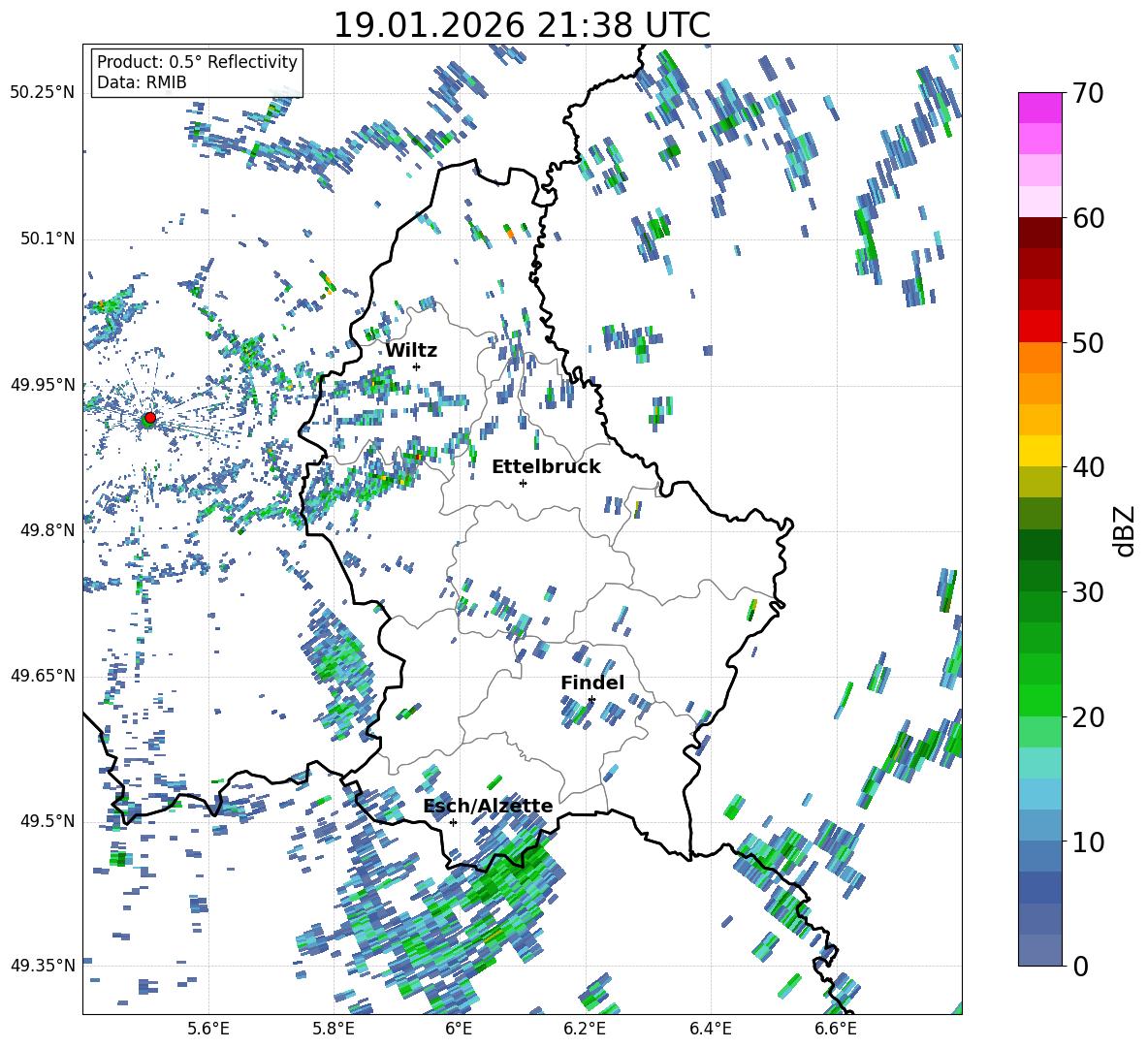Click the 50.25°N latitude label
This screenshot has height=1048, width=1148.
43,93
